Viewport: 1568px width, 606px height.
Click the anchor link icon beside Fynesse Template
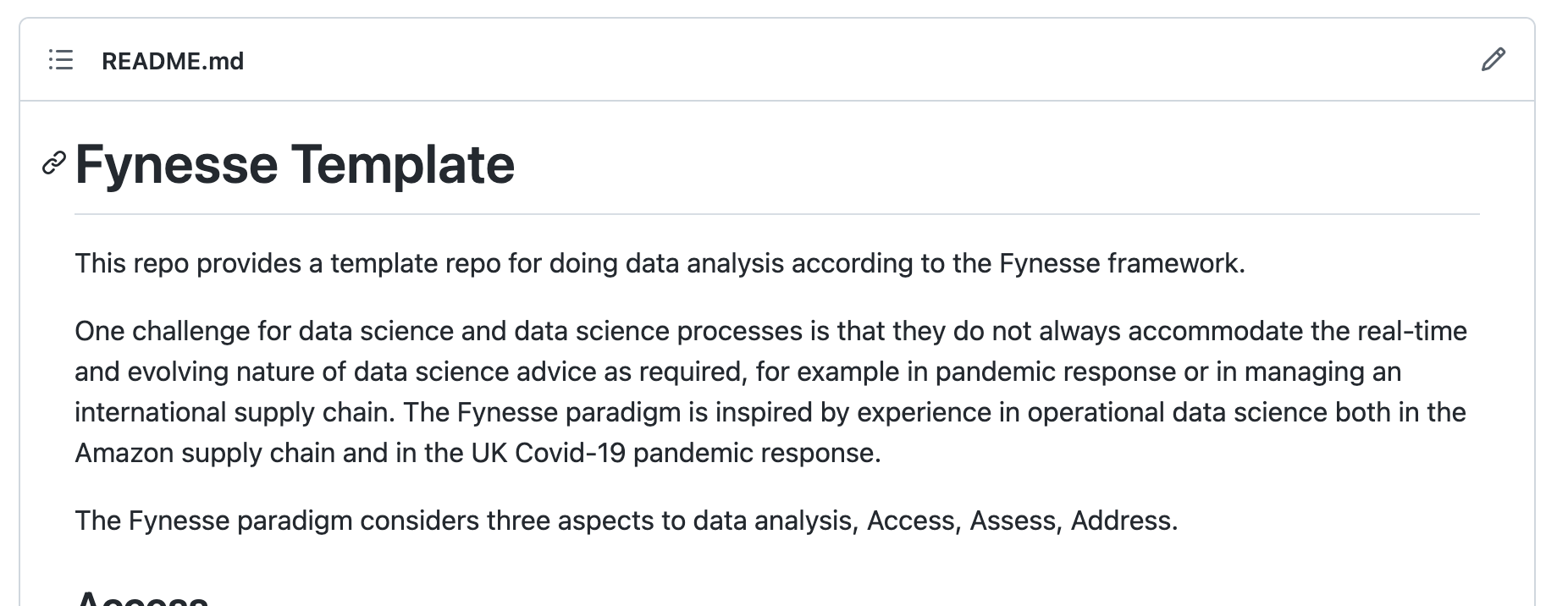(54, 163)
